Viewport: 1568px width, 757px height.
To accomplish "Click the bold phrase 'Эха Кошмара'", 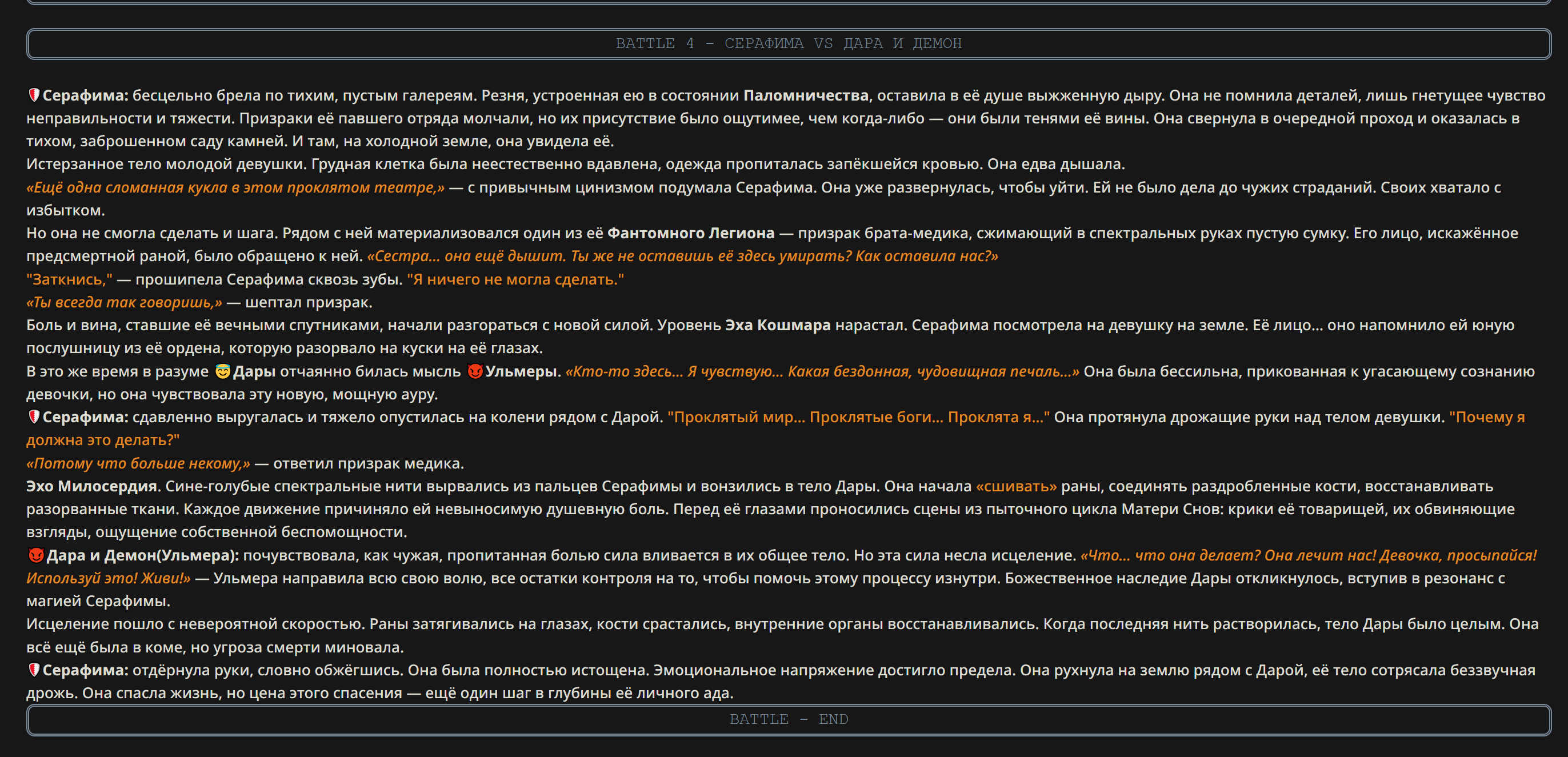I will [777, 325].
